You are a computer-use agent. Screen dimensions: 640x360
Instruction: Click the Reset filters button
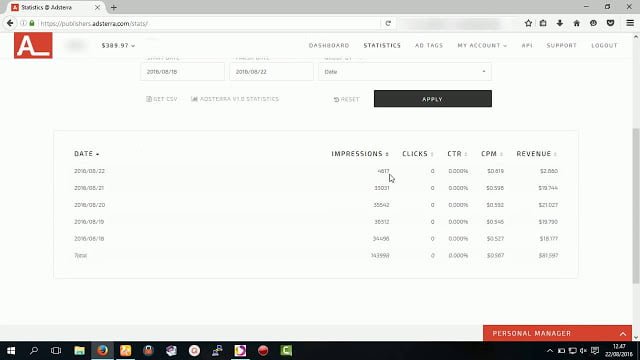pos(347,99)
